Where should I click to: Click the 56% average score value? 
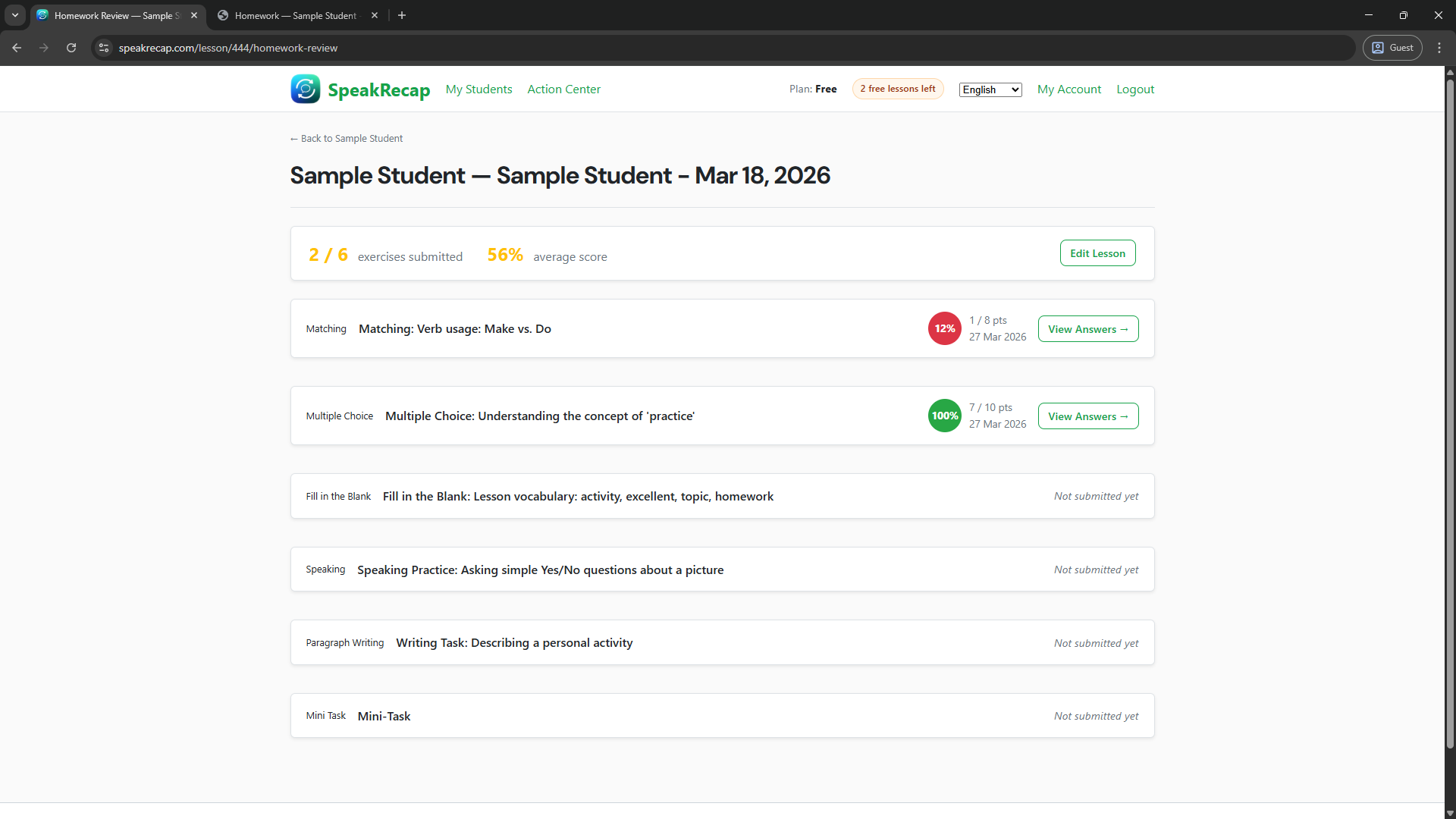505,255
